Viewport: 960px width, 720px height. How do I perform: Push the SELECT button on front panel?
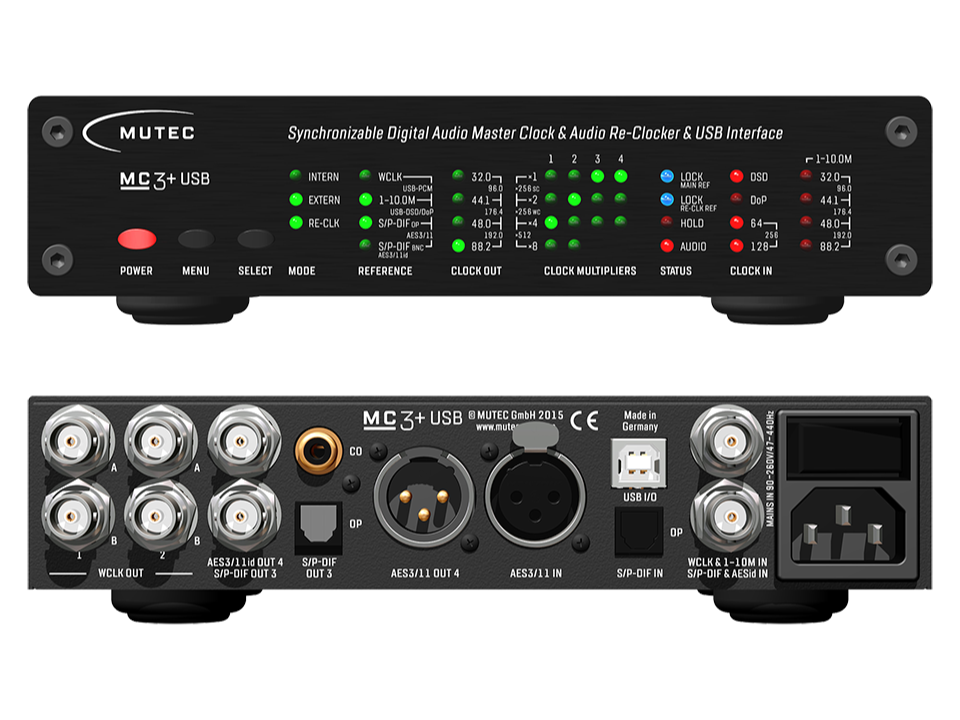pos(255,239)
